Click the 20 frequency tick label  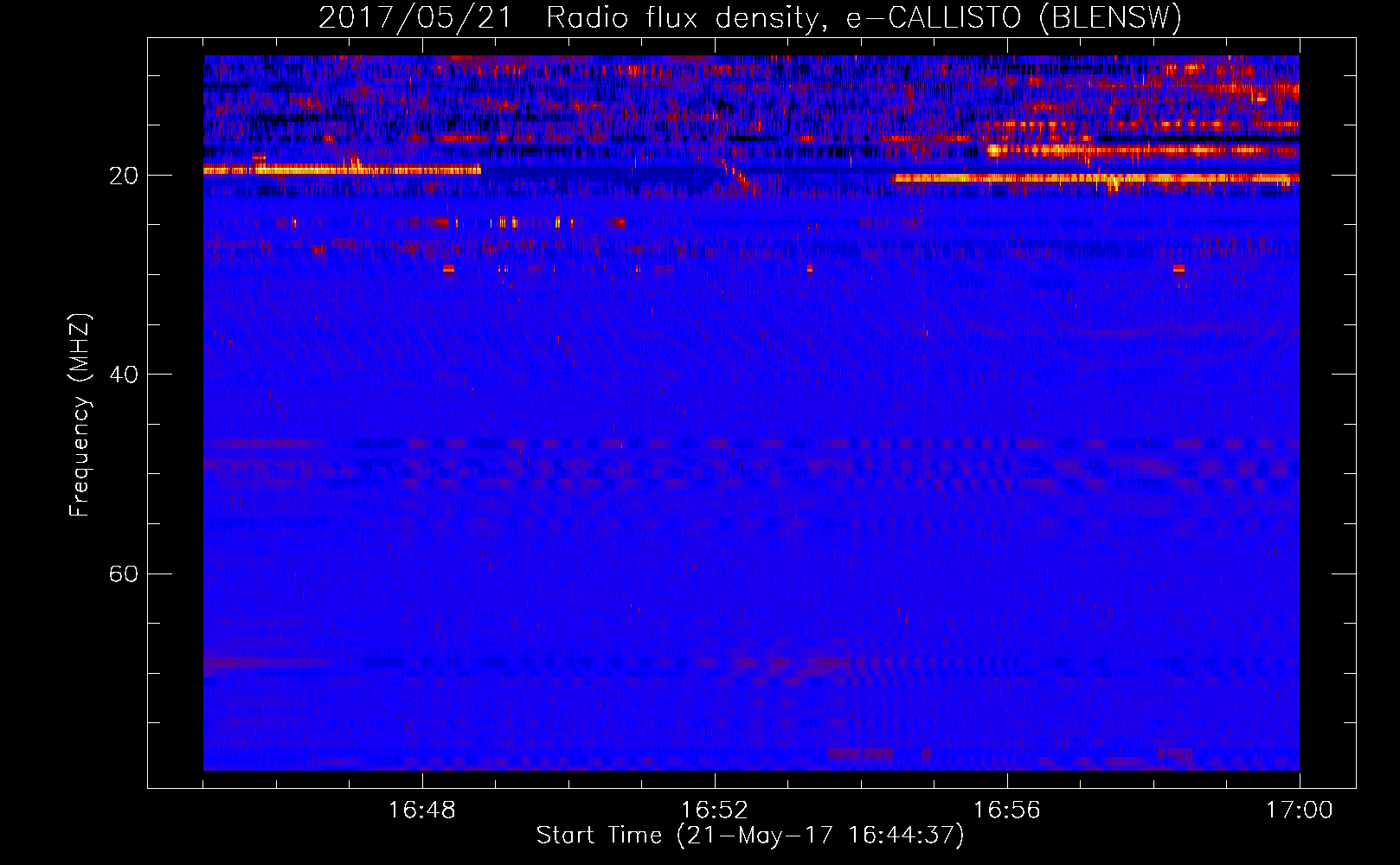pos(124,176)
